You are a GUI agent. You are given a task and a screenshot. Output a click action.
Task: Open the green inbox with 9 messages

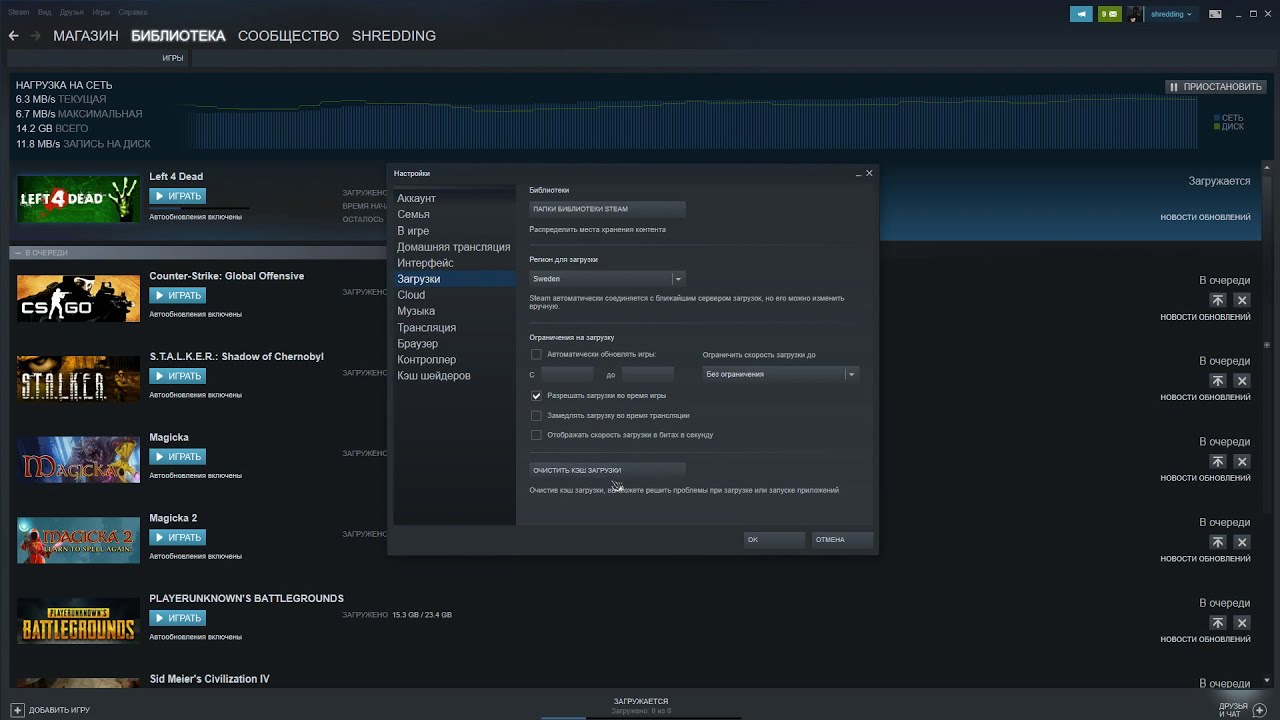(1109, 14)
